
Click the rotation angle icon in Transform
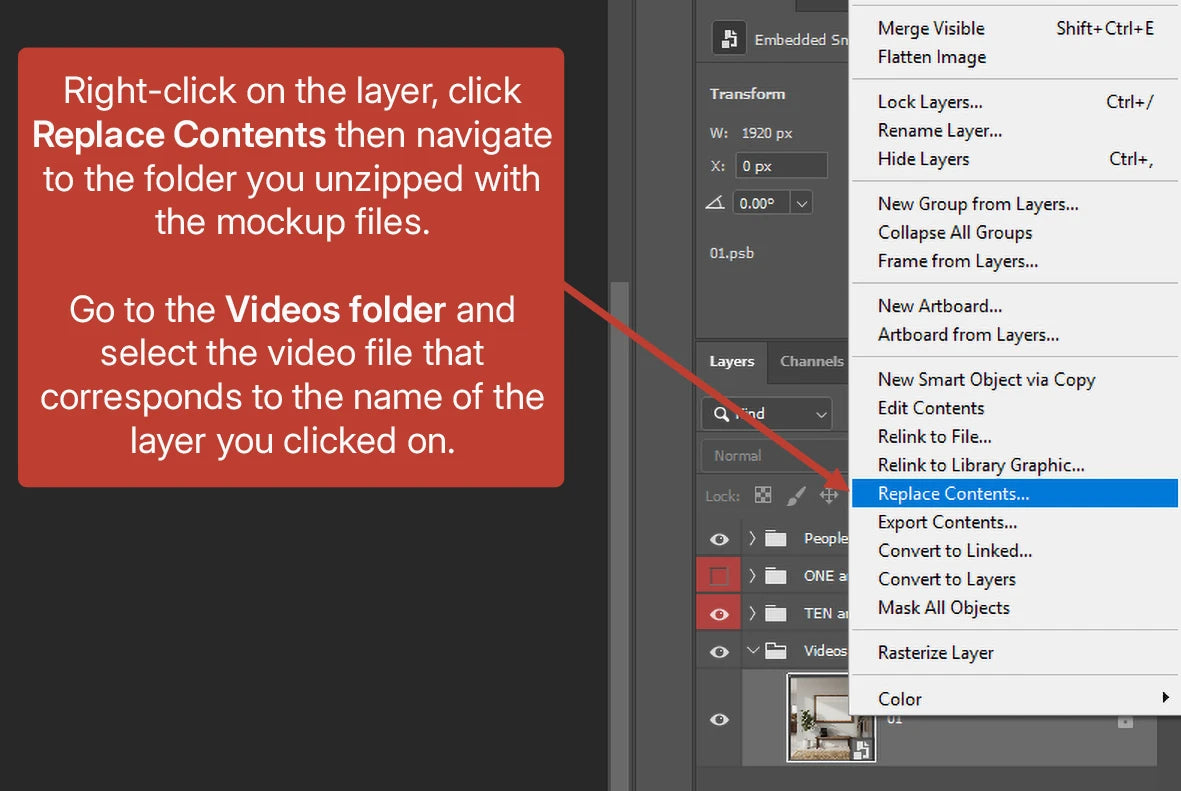716,203
